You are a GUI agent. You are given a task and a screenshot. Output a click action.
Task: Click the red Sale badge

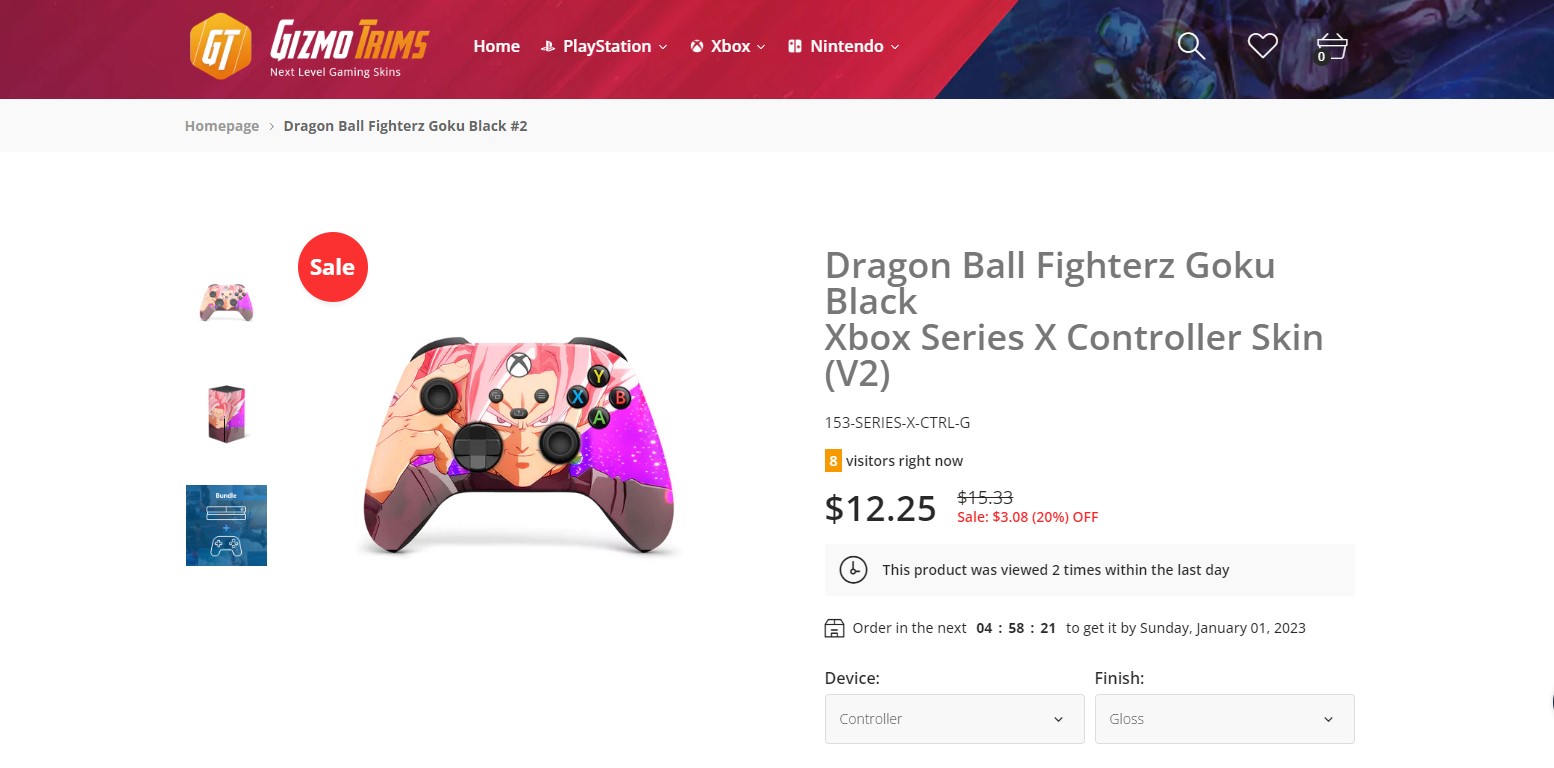(332, 267)
